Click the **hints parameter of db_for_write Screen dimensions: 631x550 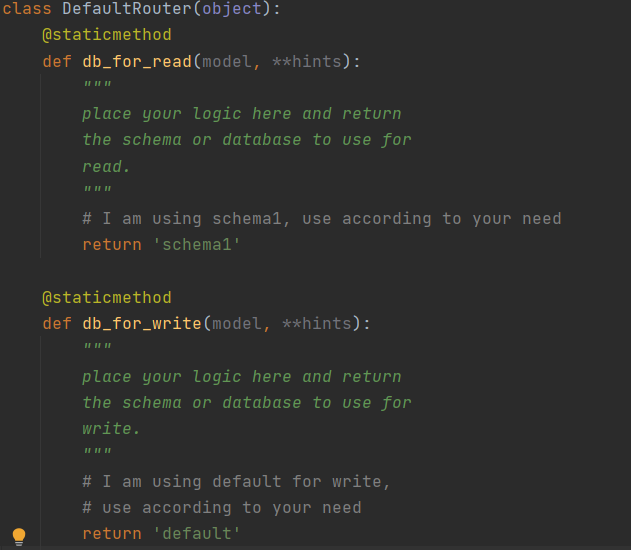click(321, 324)
